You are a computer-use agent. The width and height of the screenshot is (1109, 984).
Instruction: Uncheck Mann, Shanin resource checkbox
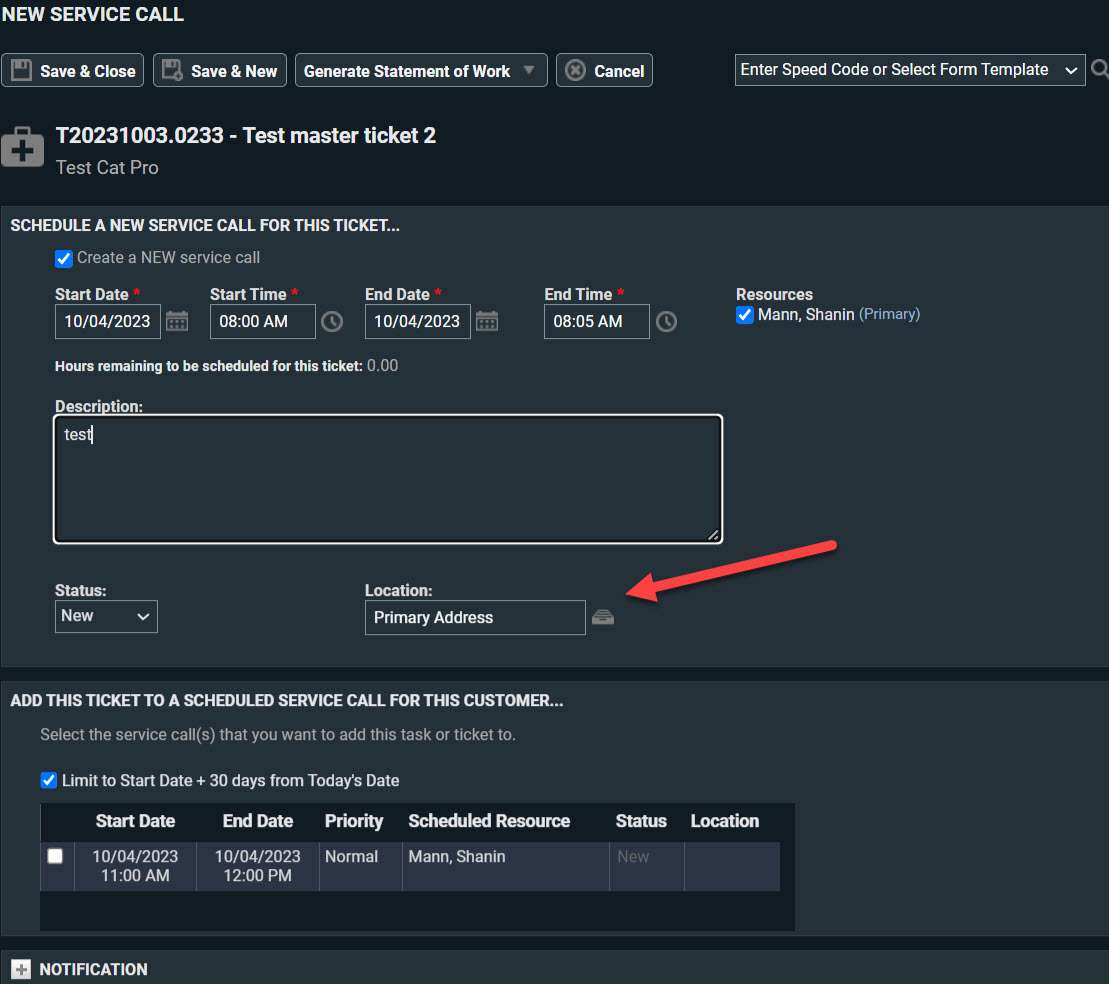click(745, 315)
